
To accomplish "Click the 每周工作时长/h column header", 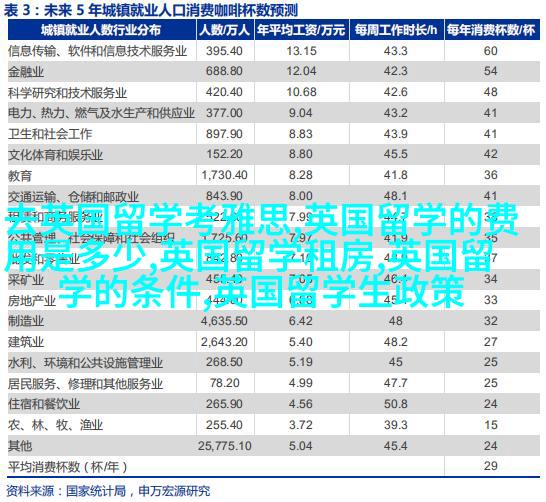I will pos(396,31).
